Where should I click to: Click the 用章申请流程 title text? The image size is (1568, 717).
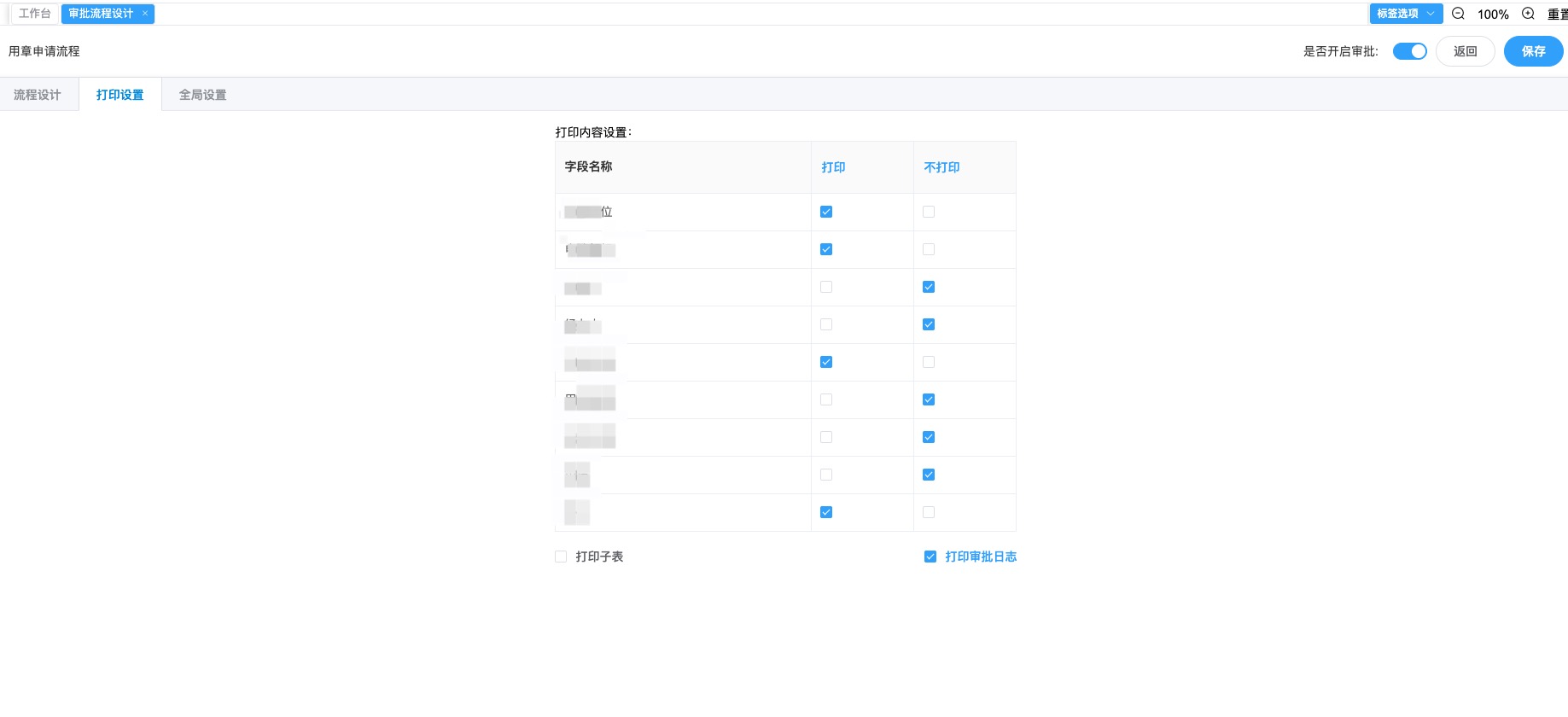click(x=44, y=51)
